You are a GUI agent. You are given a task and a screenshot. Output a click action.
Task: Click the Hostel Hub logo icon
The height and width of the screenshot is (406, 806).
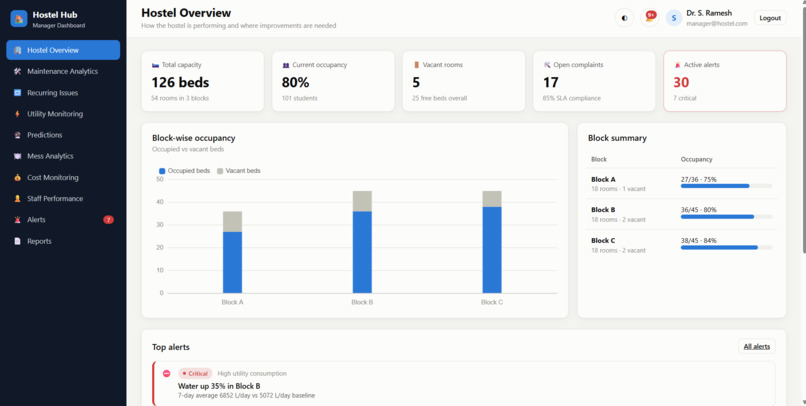pyautogui.click(x=19, y=19)
